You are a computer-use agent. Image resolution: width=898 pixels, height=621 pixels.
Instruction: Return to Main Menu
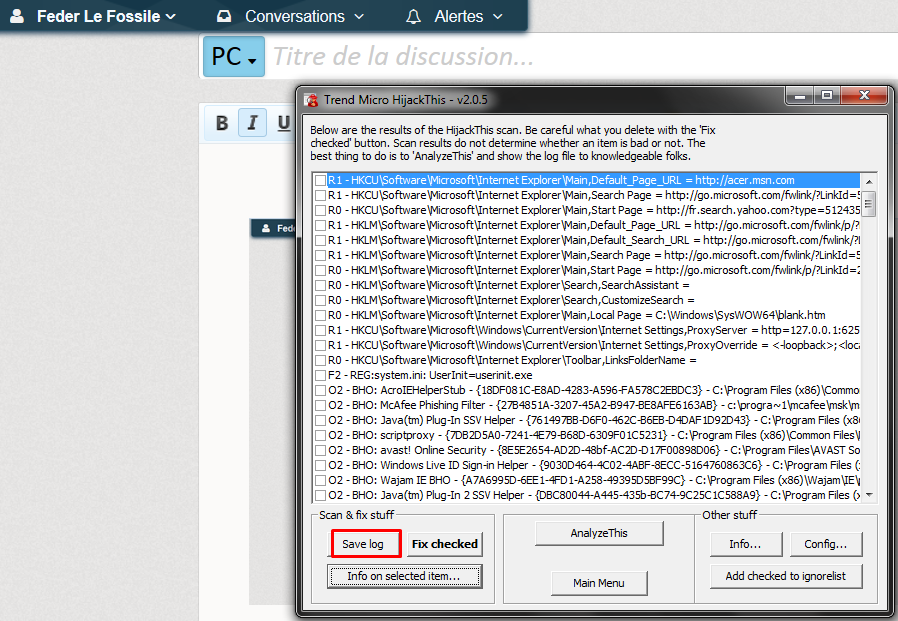coord(599,583)
